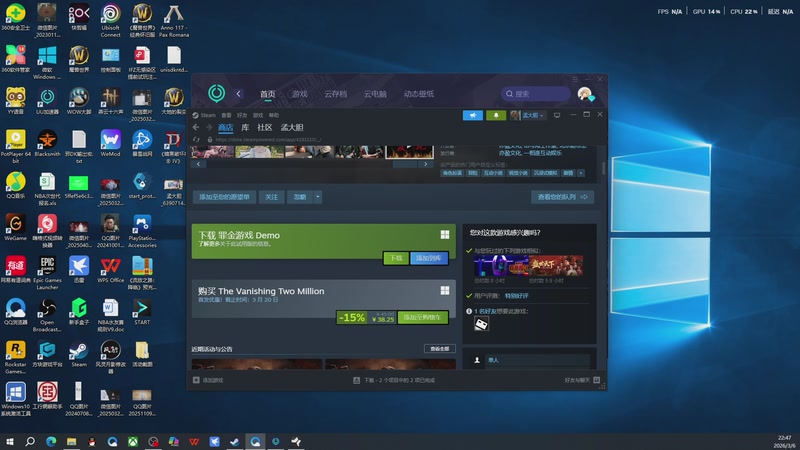This screenshot has width=800, height=450.
Task: Open the UU user avatar at top right
Action: [x=585, y=94]
